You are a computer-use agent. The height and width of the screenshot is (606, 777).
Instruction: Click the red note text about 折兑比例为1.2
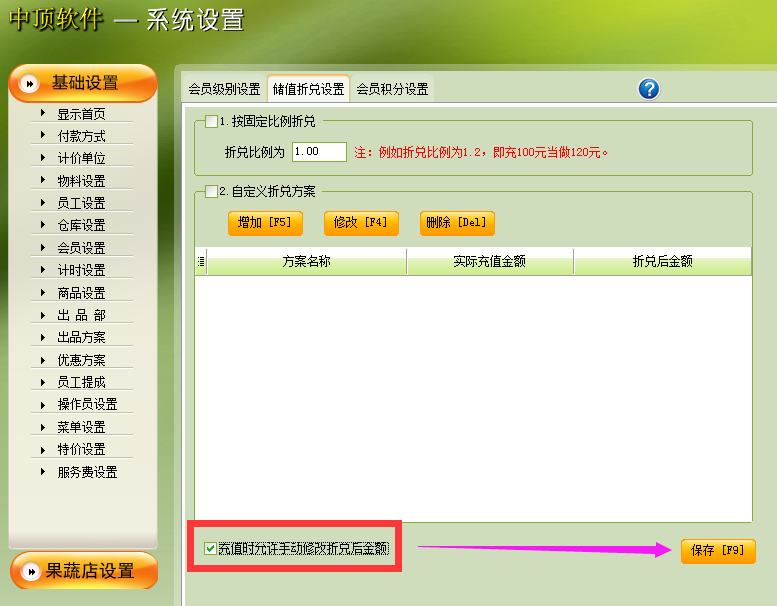[x=481, y=152]
